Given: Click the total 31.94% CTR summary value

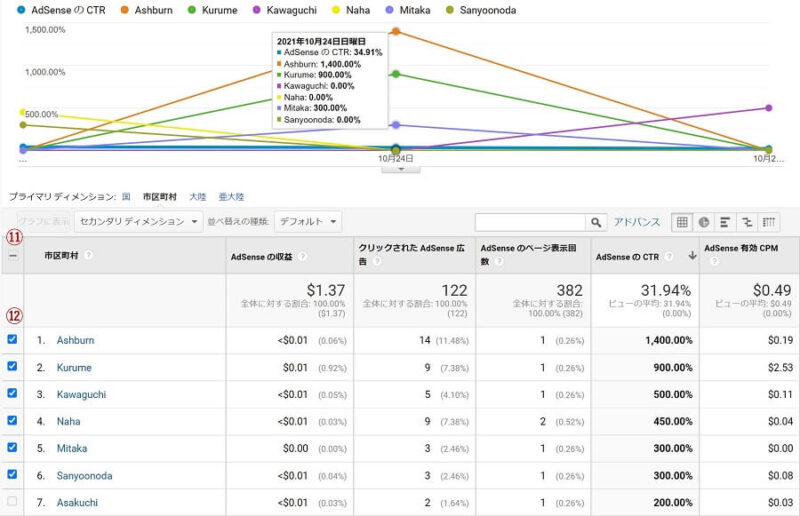Looking at the screenshot, I should coord(666,290).
